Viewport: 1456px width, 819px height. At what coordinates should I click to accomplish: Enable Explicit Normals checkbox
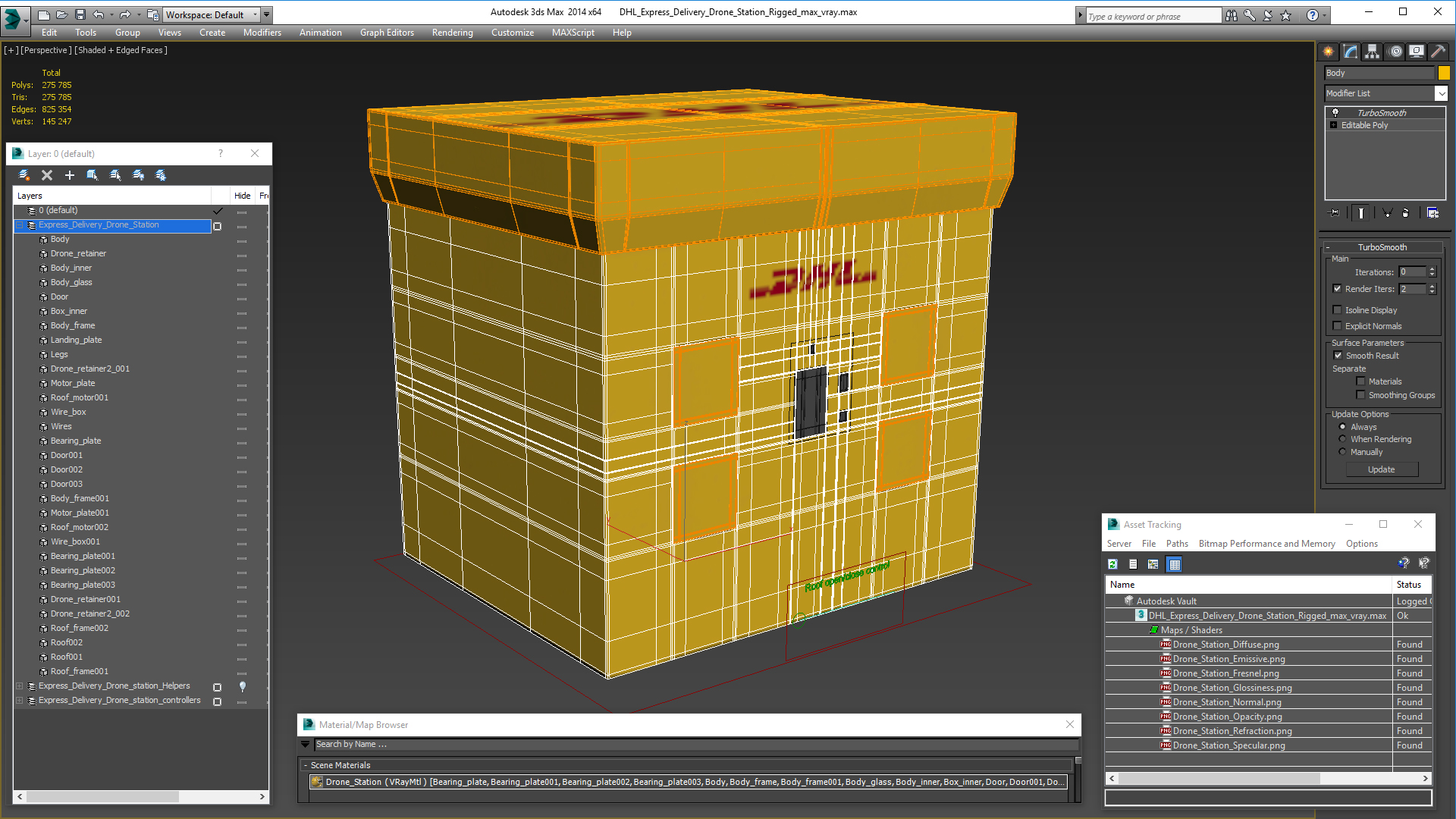pyautogui.click(x=1338, y=326)
